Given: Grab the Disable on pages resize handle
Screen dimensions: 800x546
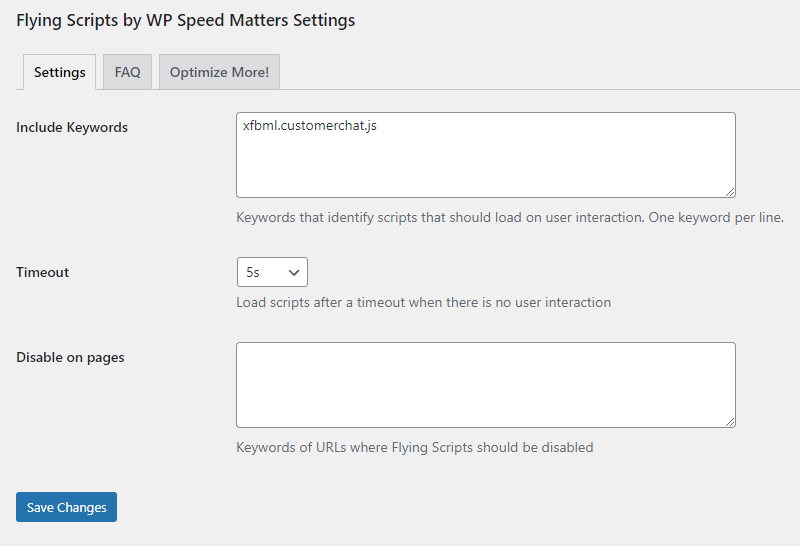Looking at the screenshot, I should [730, 421].
